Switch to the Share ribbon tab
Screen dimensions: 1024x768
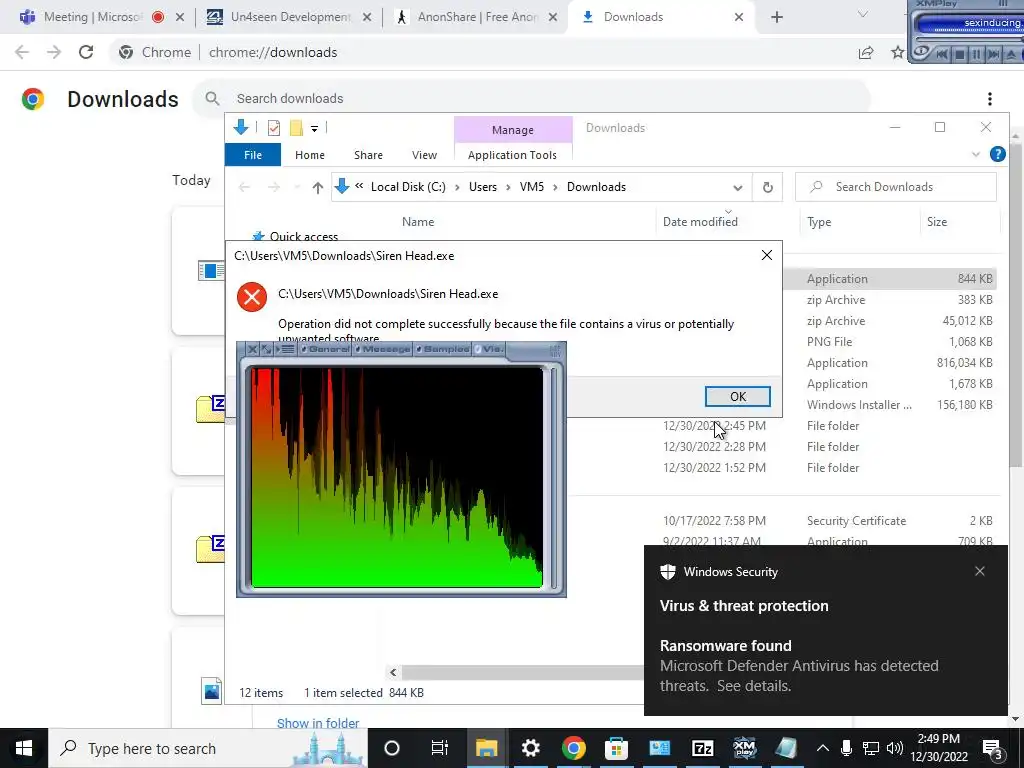[368, 155]
